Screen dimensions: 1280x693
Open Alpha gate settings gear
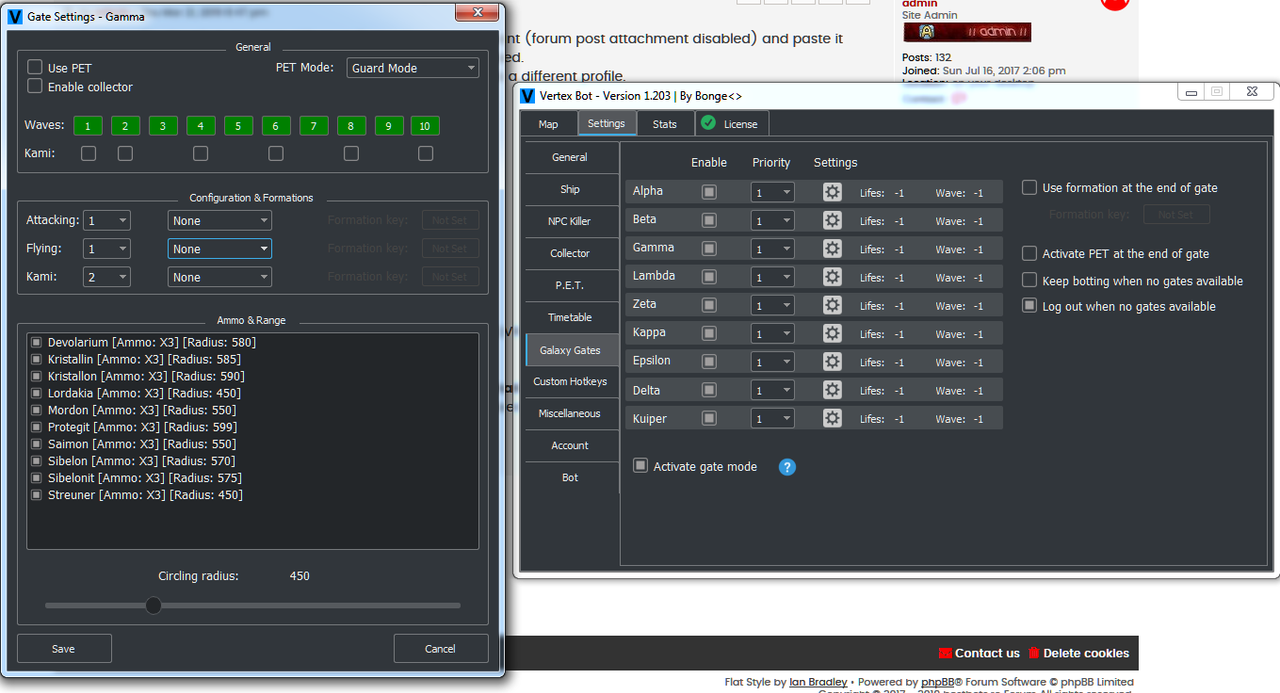point(832,192)
